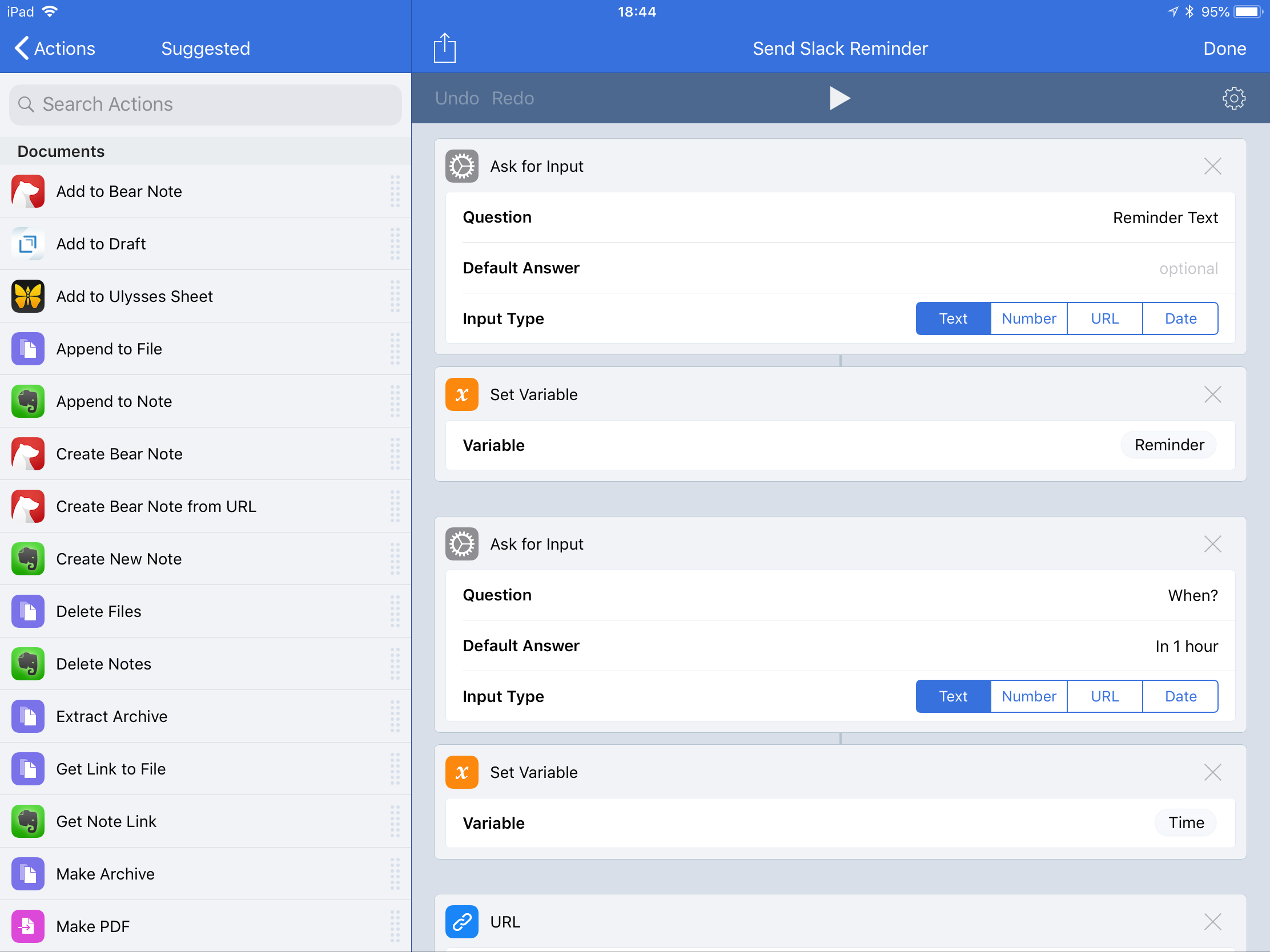Tap the Create New Note icon
Screen dimensions: 1270x952
click(x=27, y=559)
